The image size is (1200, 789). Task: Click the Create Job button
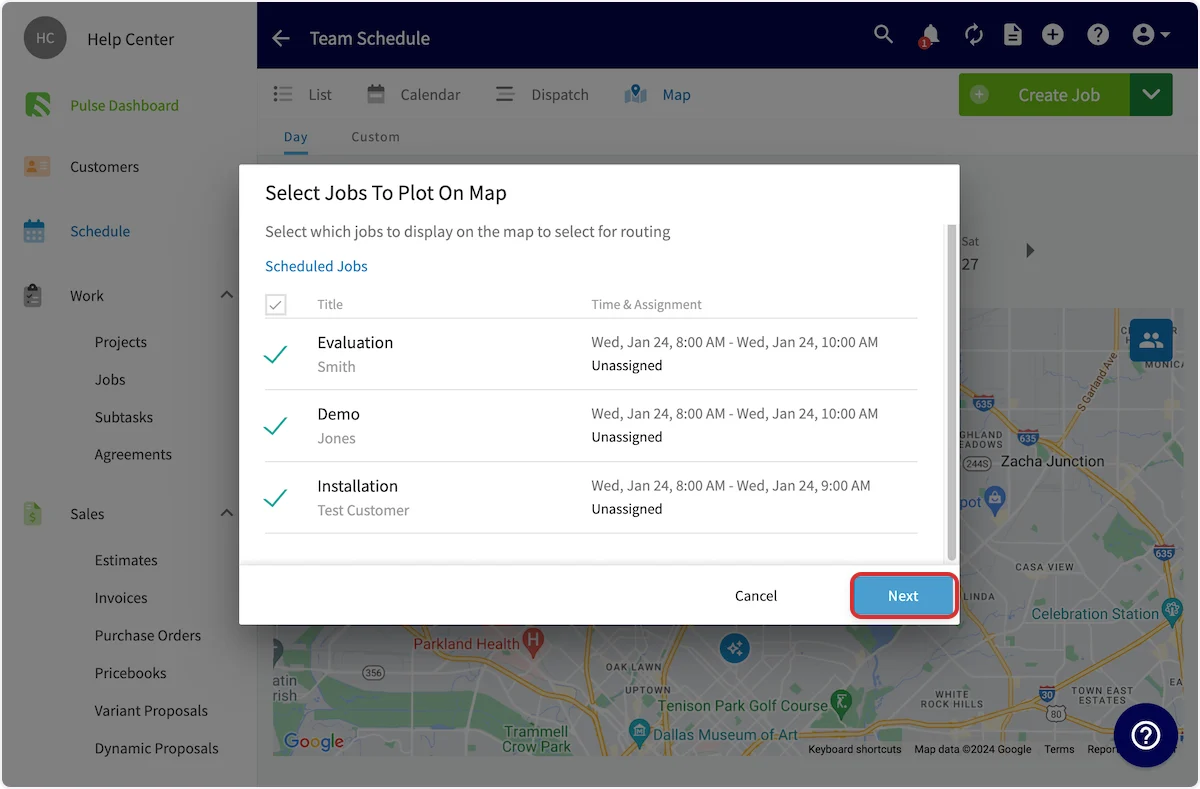pyautogui.click(x=1045, y=95)
